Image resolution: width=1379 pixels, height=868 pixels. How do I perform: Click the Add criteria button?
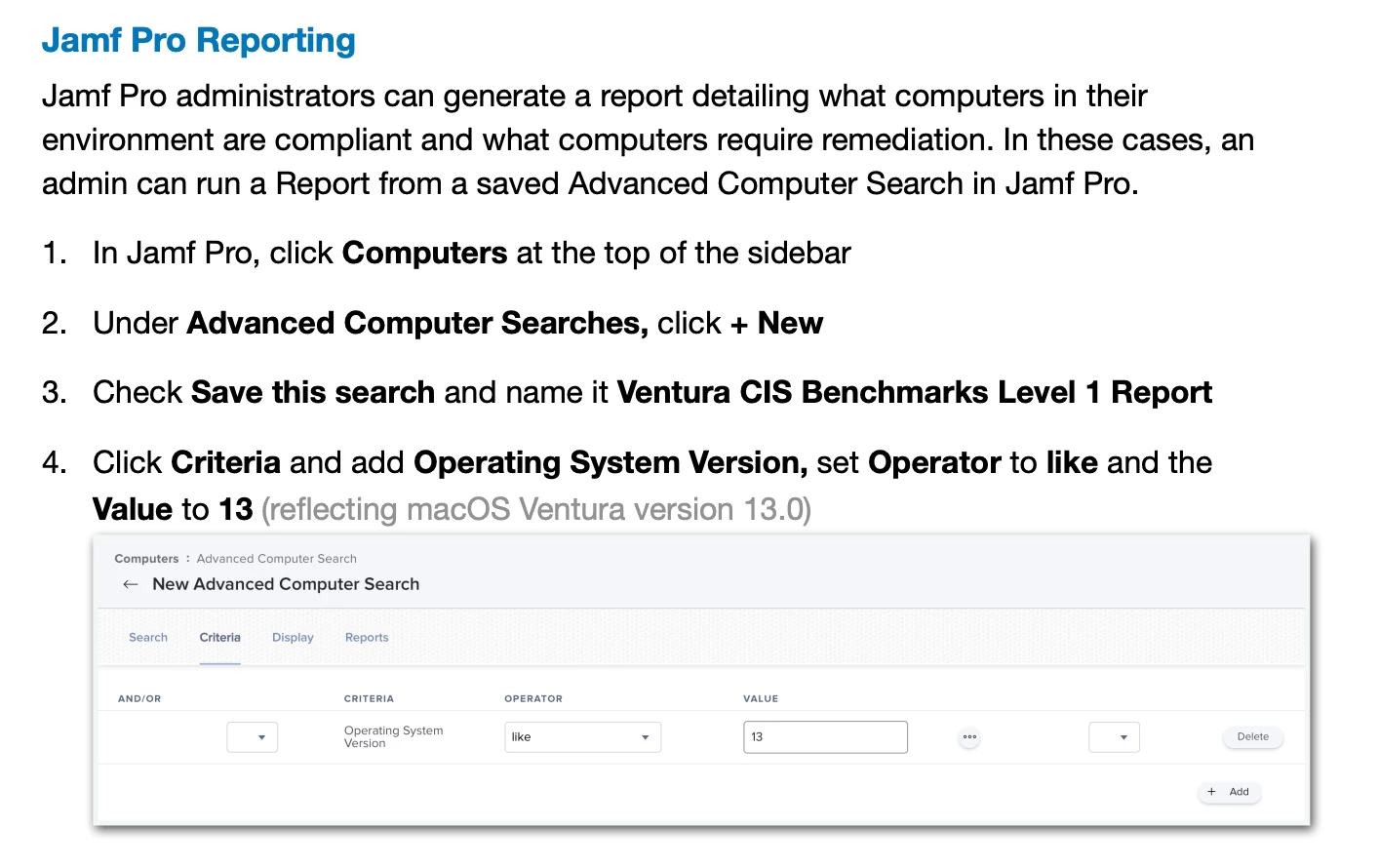click(1229, 792)
